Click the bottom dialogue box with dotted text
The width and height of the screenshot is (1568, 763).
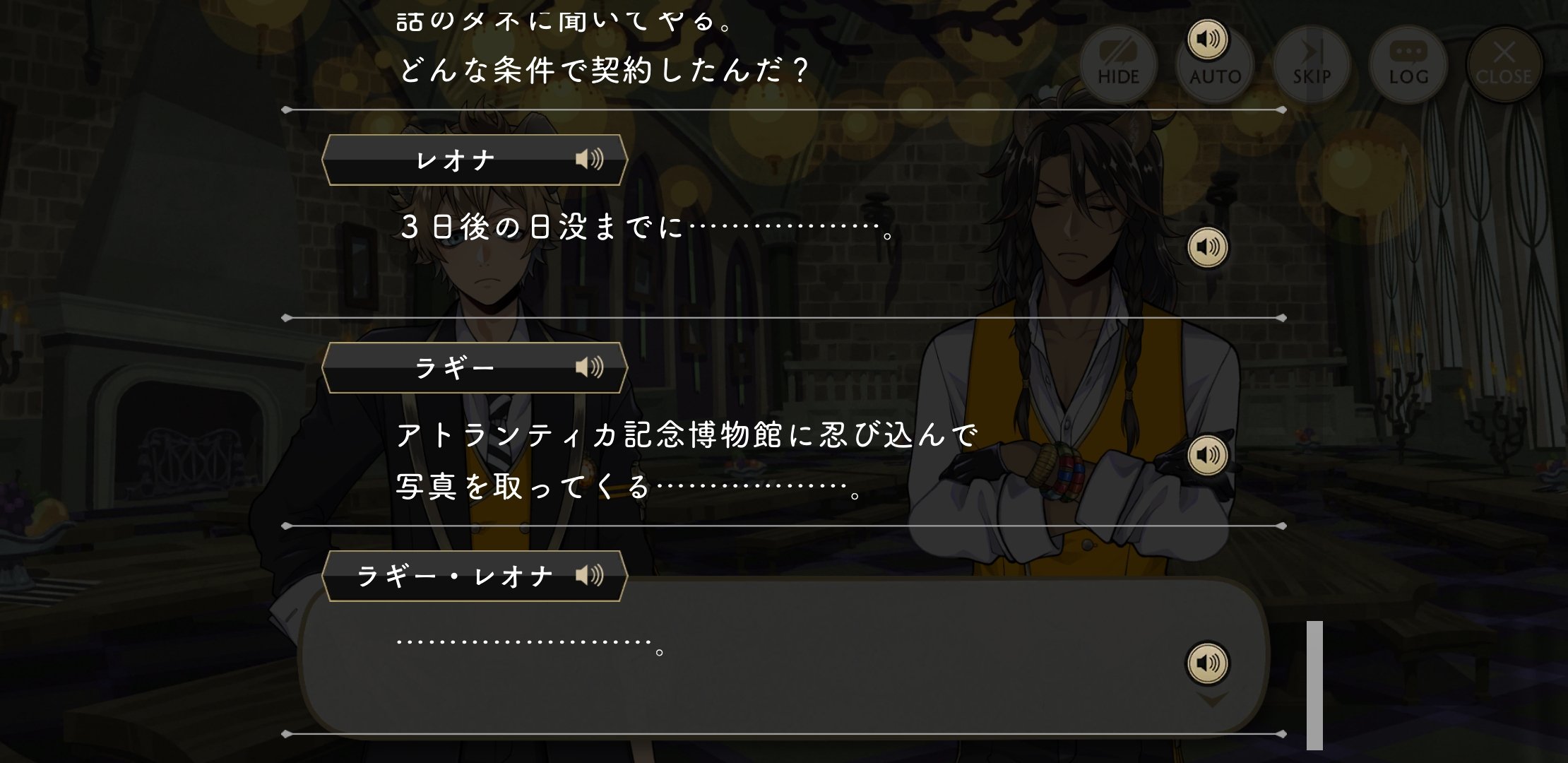784,657
